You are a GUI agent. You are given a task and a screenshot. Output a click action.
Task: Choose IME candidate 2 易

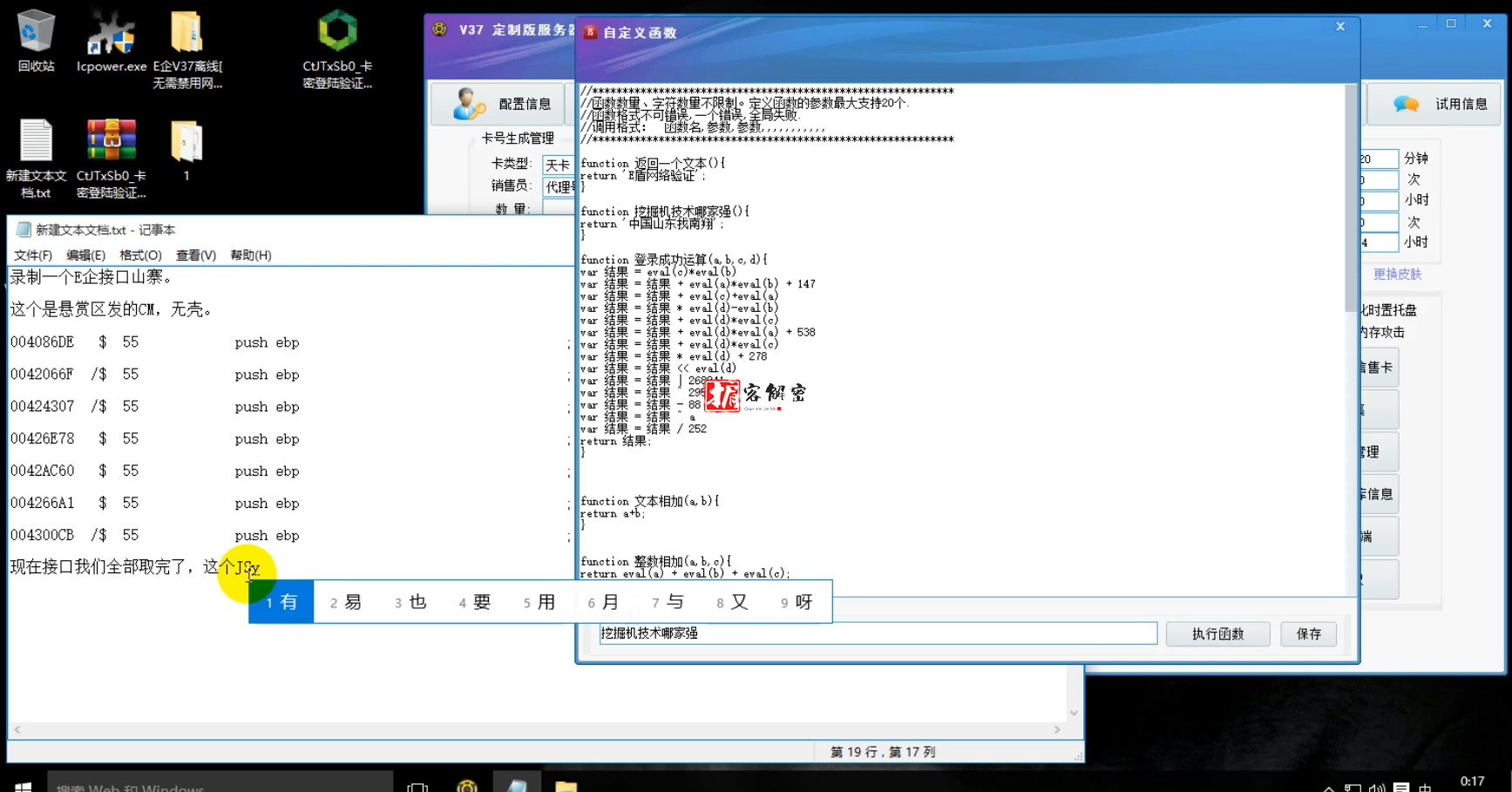(345, 602)
